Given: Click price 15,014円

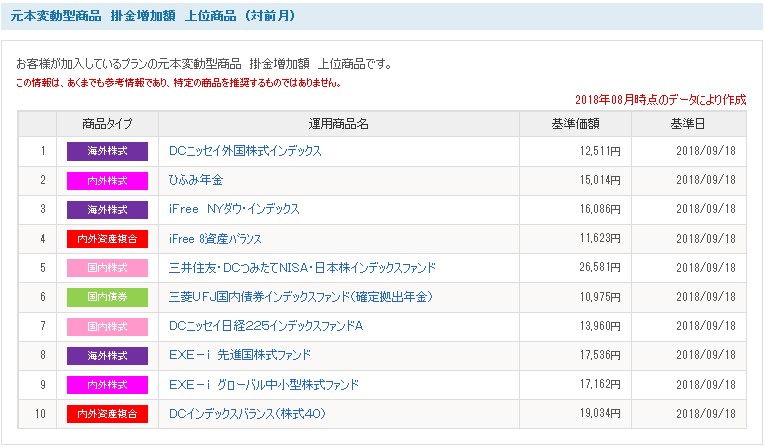Looking at the screenshot, I should pyautogui.click(x=600, y=180).
